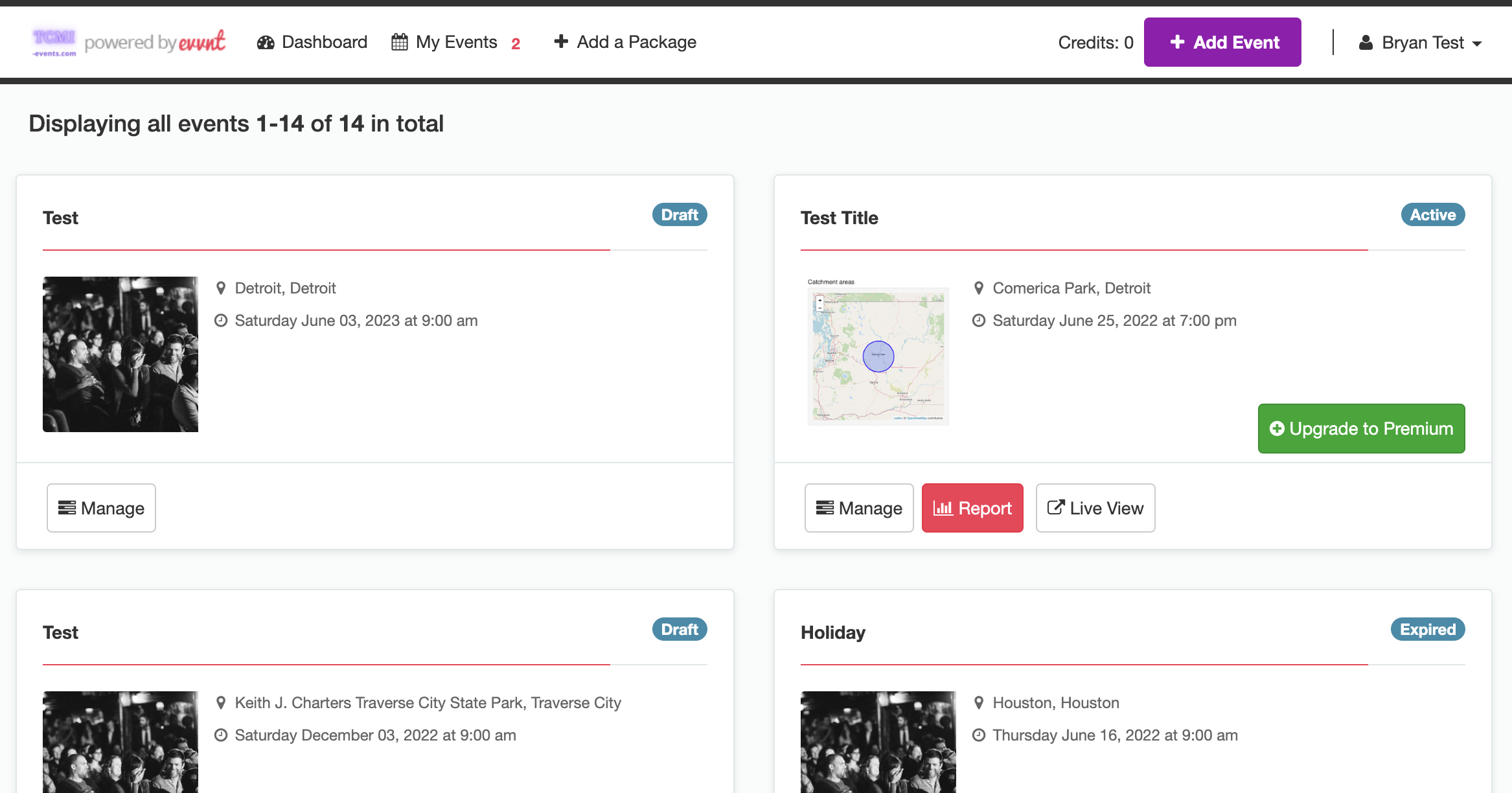This screenshot has height=793, width=1512.
Task: Click the Test Title event heading
Action: click(840, 218)
